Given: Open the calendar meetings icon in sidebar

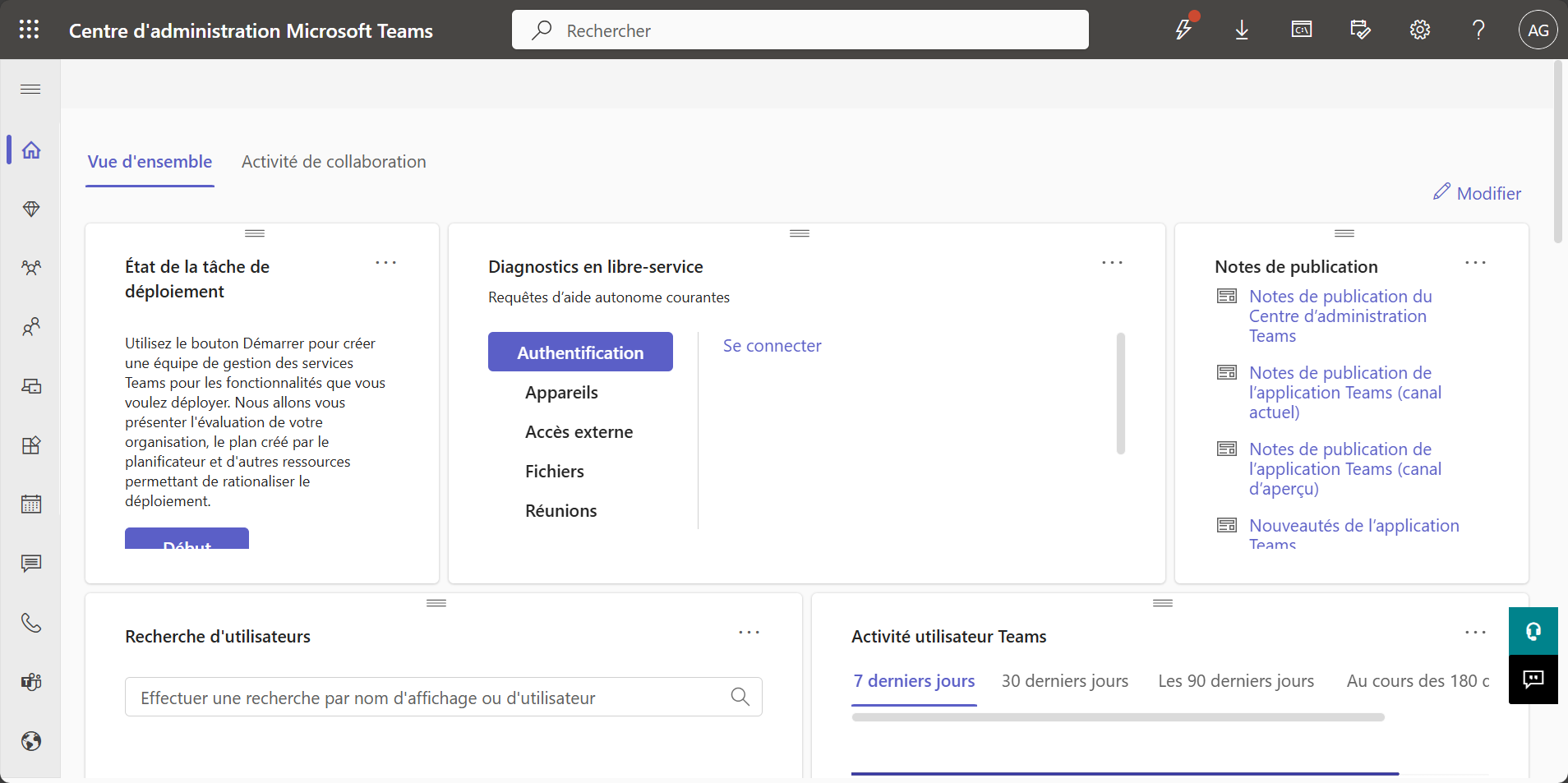Looking at the screenshot, I should coord(31,504).
